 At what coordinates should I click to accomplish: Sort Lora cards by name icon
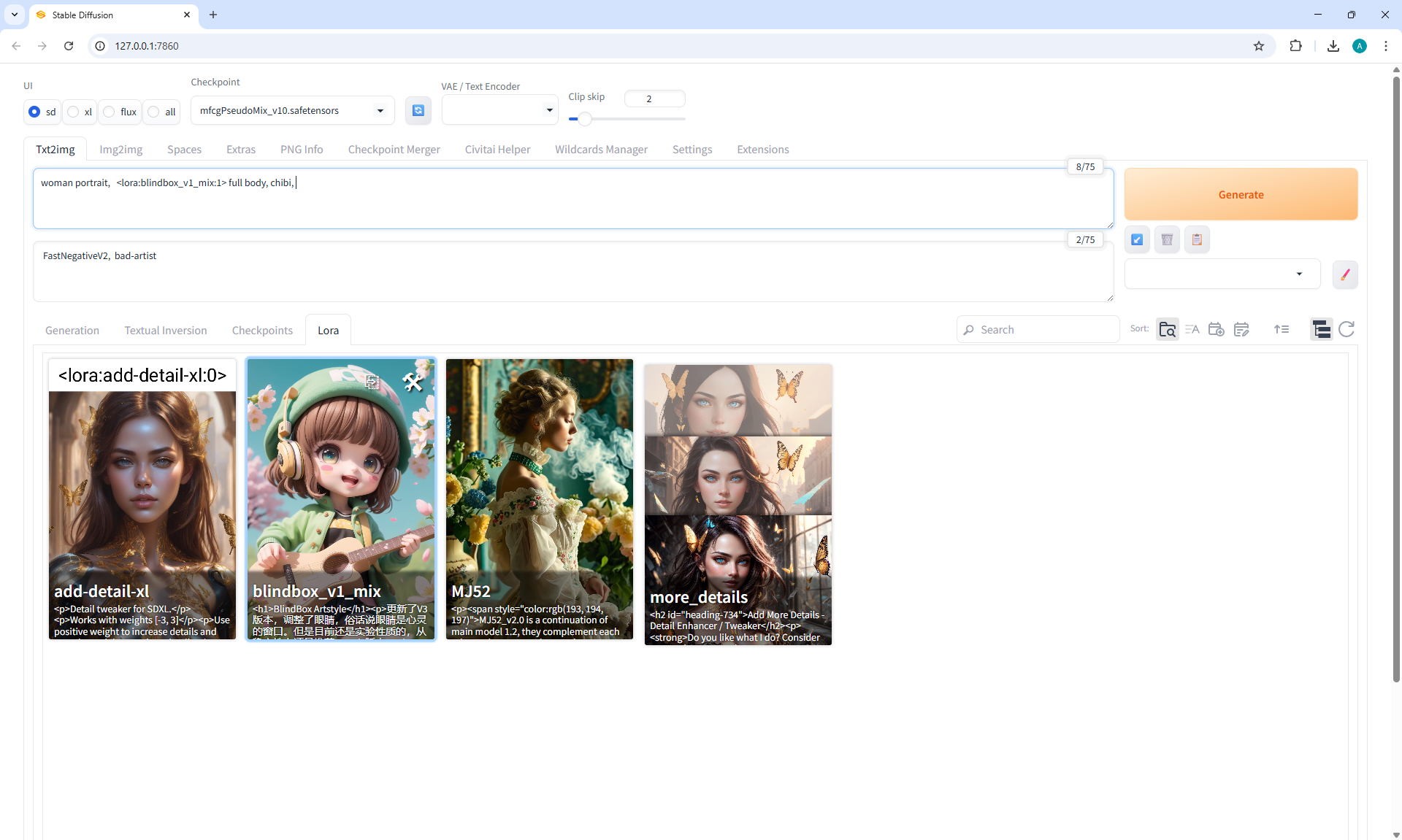coord(1192,329)
